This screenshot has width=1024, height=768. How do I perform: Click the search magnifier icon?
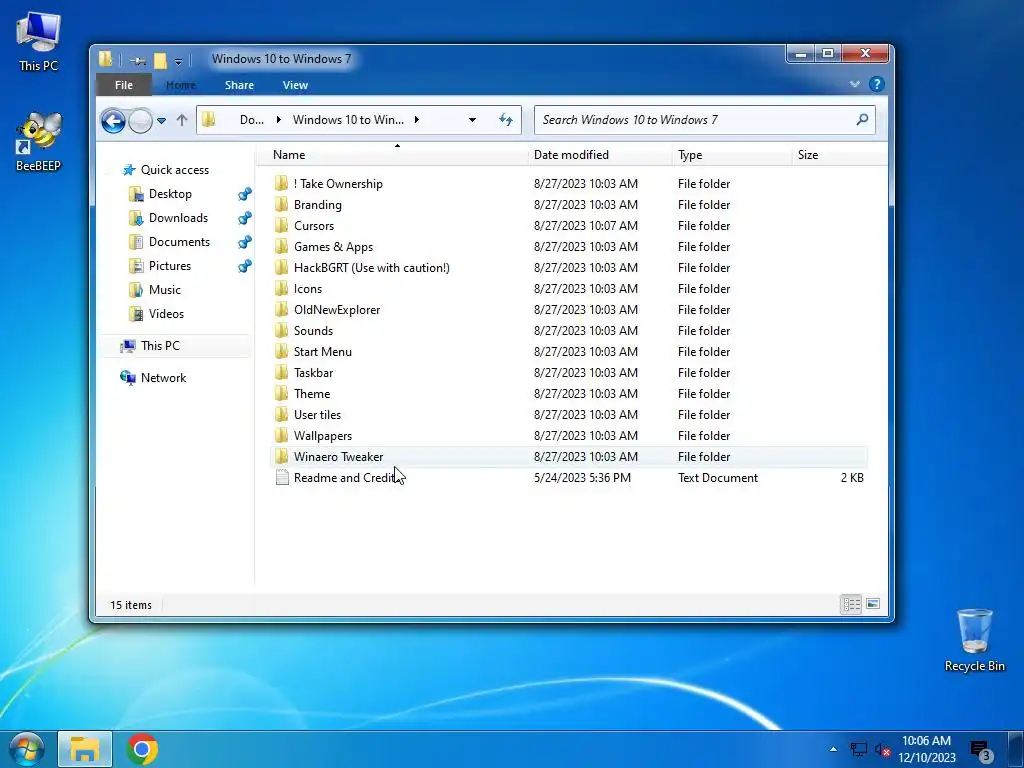[x=862, y=120]
